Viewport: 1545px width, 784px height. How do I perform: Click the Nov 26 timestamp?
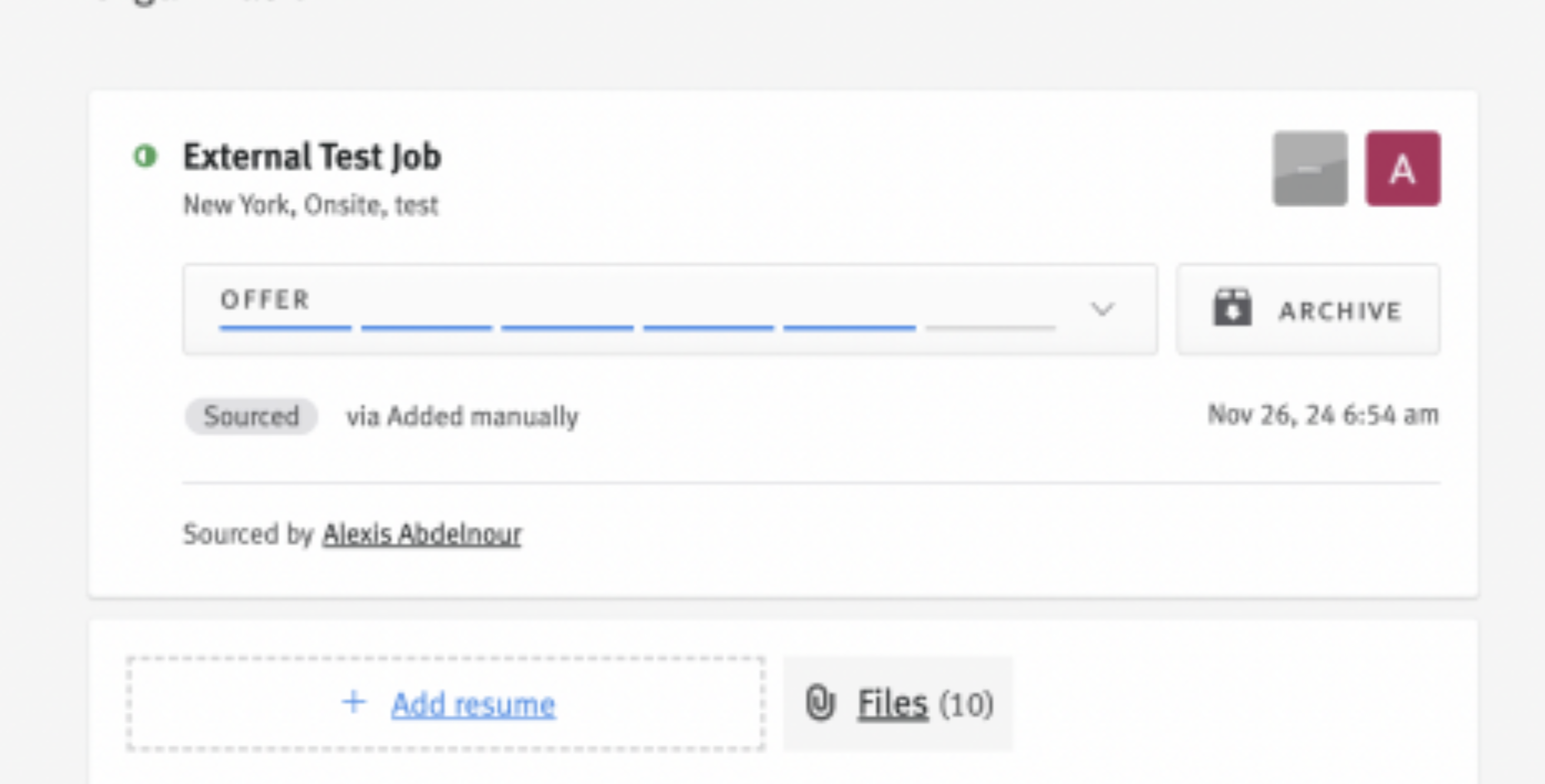coord(1323,414)
